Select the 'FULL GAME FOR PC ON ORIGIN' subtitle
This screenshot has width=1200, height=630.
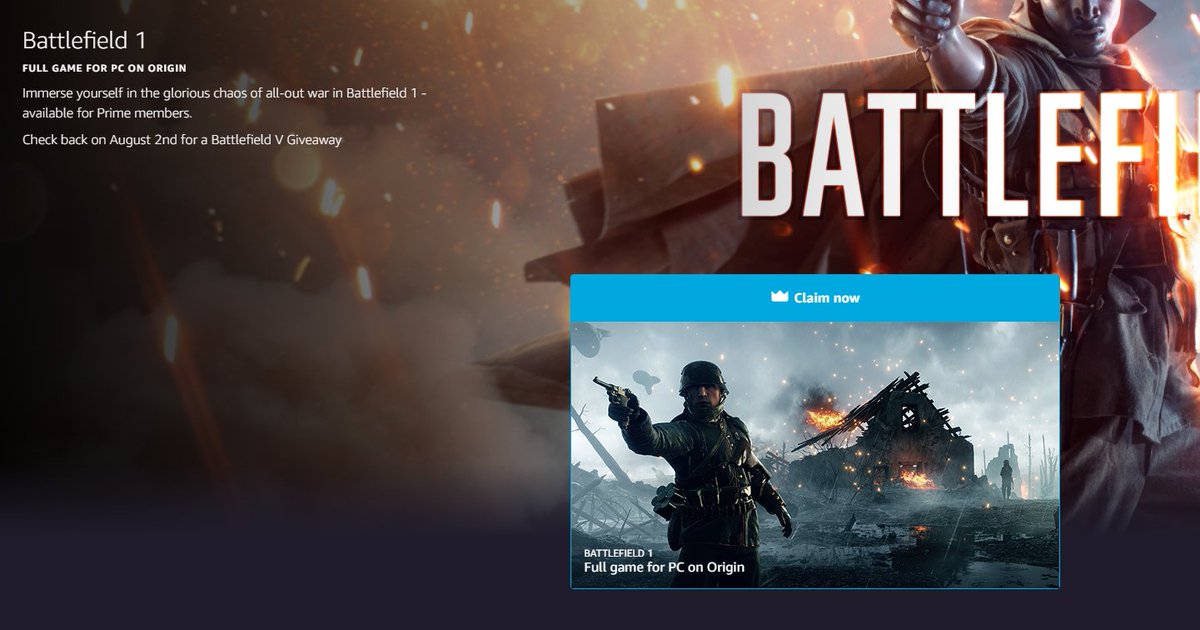106,69
